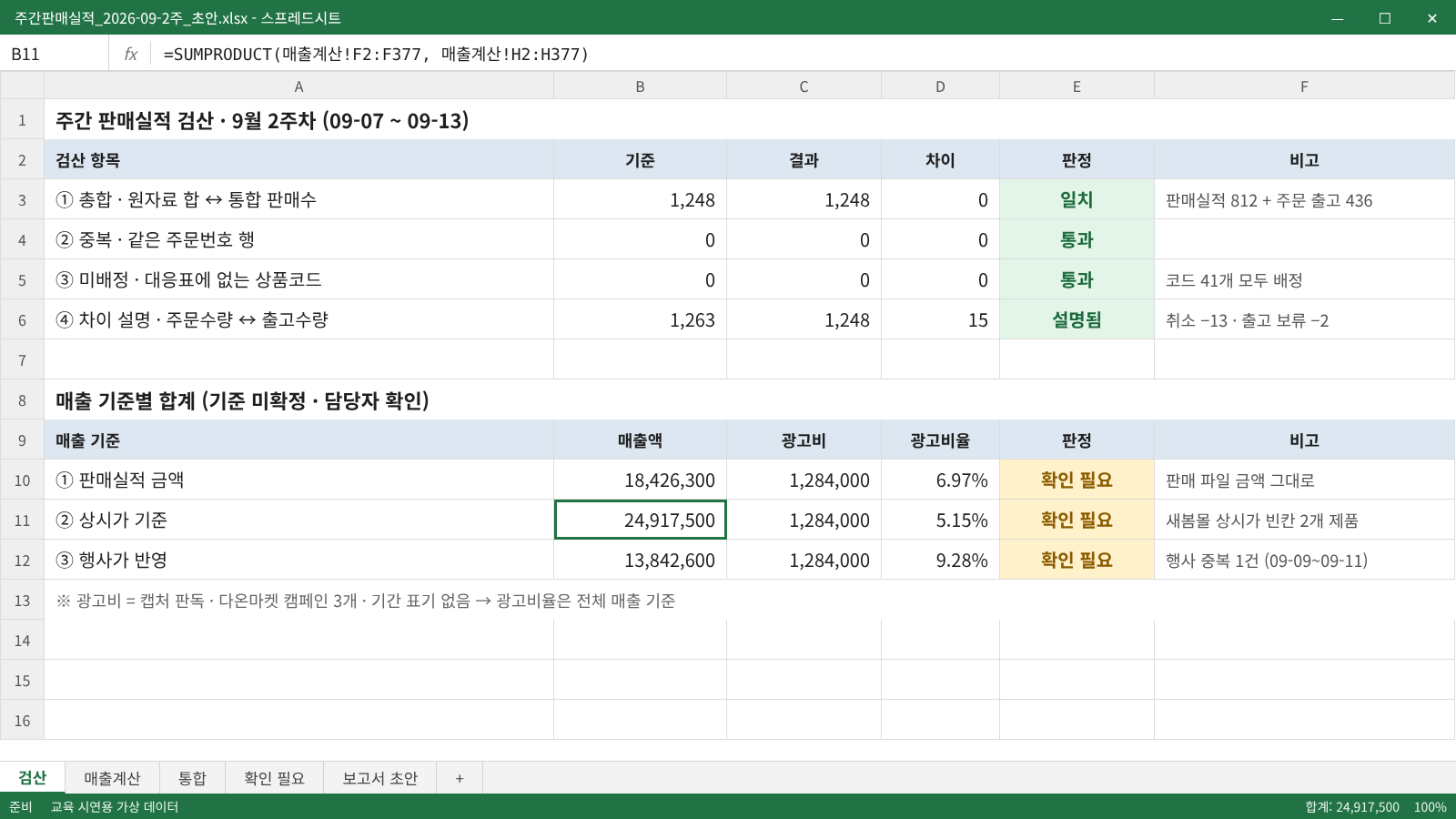Click cell B11 with value 24,917,500
Screen dimensions: 1456x819
[640, 520]
